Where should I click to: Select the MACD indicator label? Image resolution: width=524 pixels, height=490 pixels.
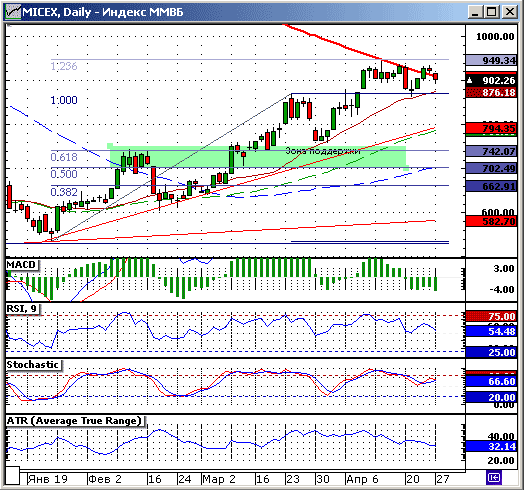(x=22, y=265)
